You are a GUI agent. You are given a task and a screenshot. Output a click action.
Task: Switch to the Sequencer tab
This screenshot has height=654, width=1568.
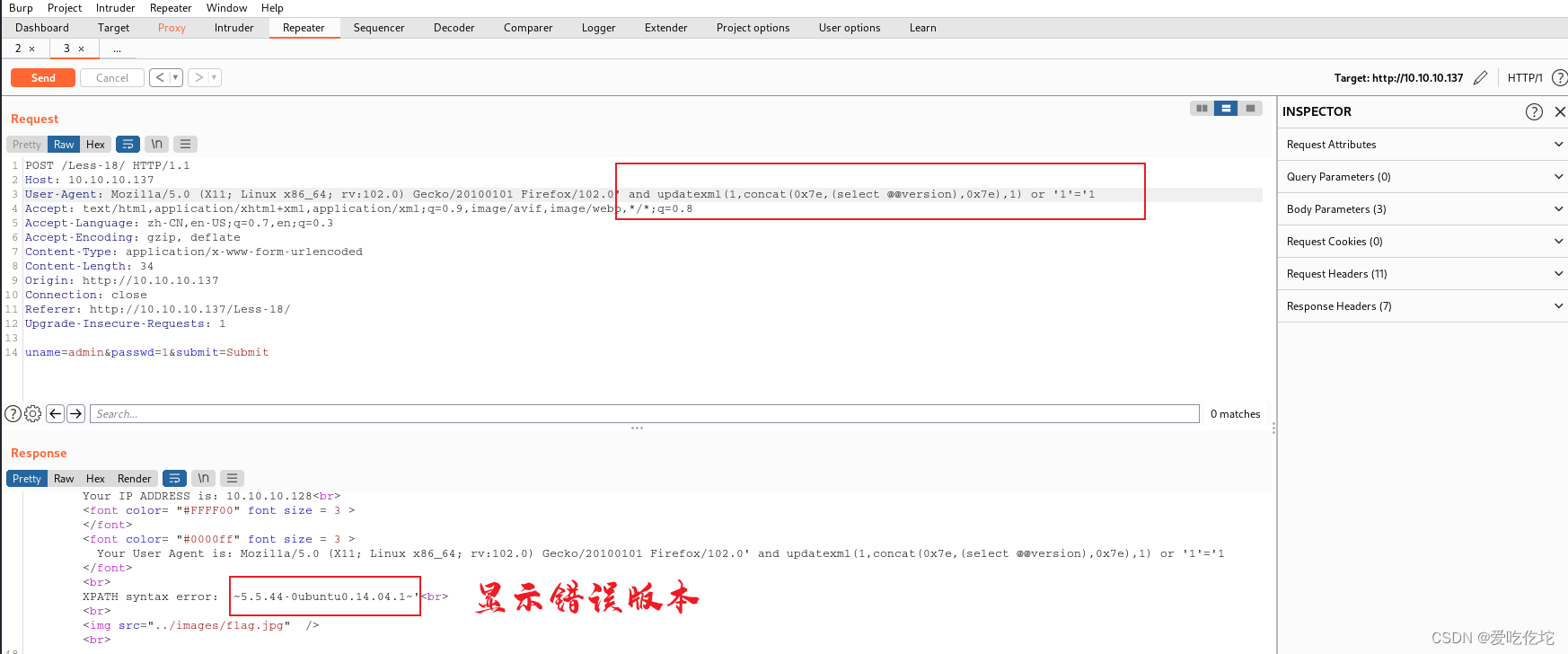379,28
